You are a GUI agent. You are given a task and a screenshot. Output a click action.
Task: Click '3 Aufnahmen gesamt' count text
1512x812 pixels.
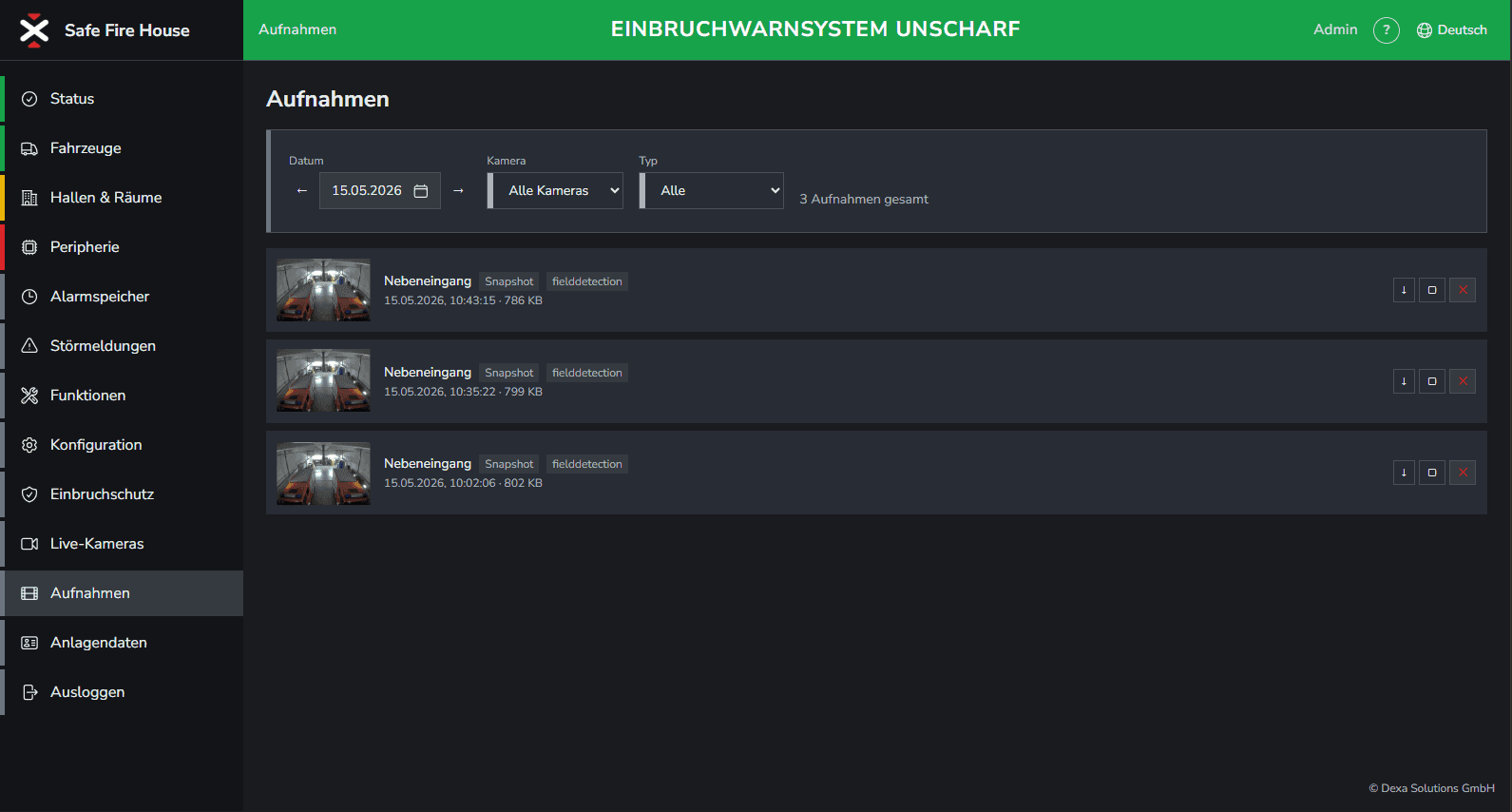864,200
